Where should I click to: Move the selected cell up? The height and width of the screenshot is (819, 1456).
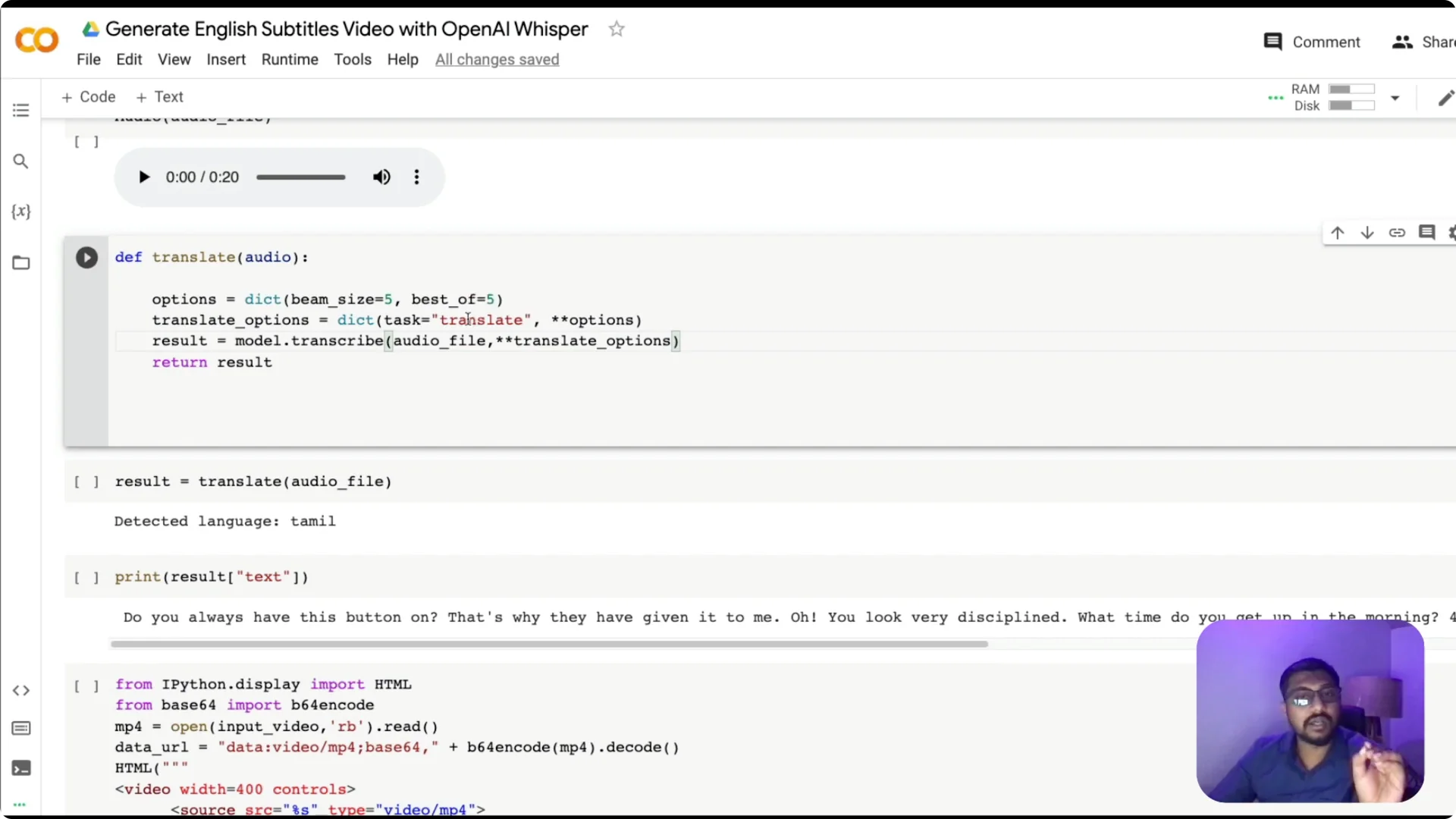click(x=1337, y=233)
